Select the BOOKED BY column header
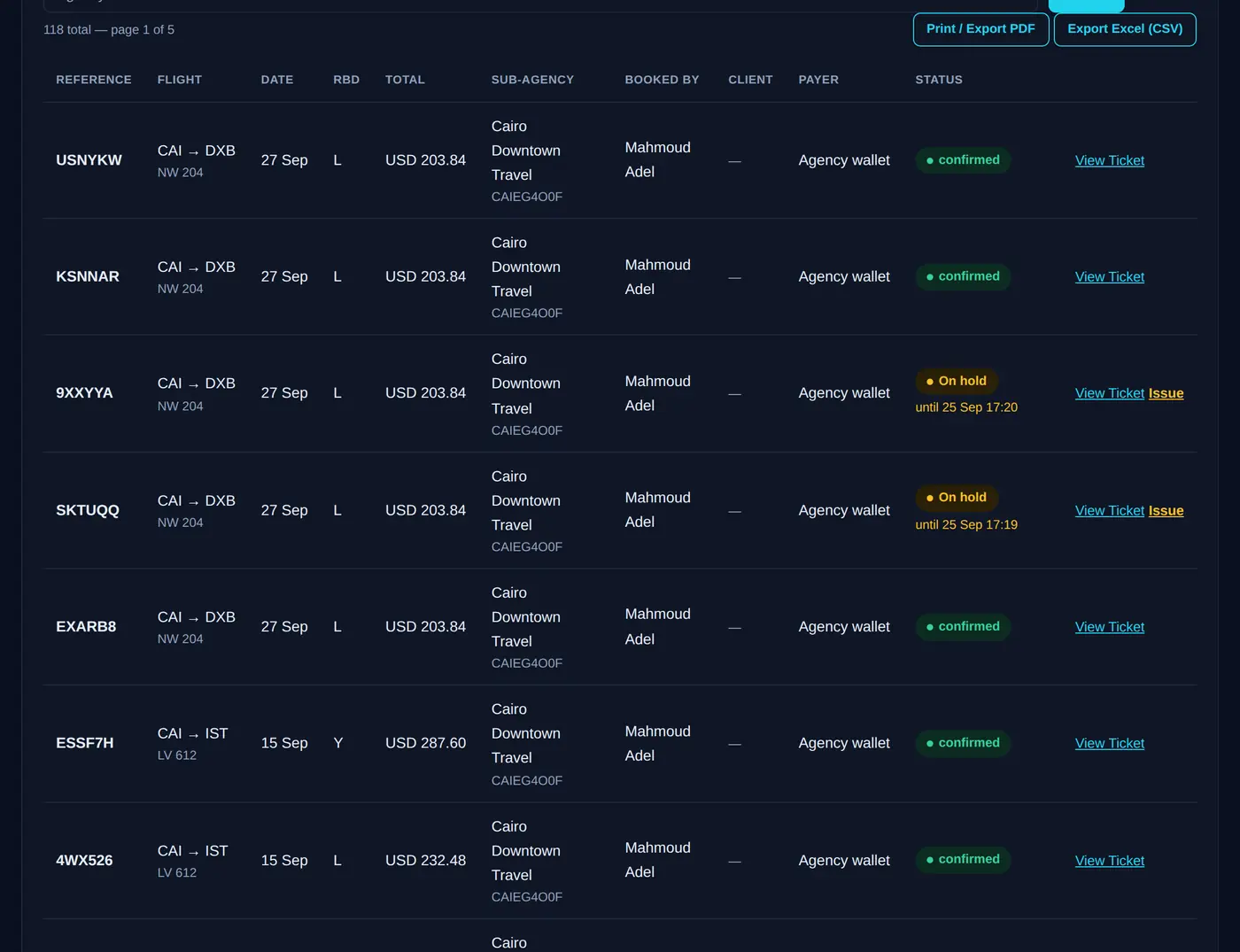 pyautogui.click(x=662, y=80)
